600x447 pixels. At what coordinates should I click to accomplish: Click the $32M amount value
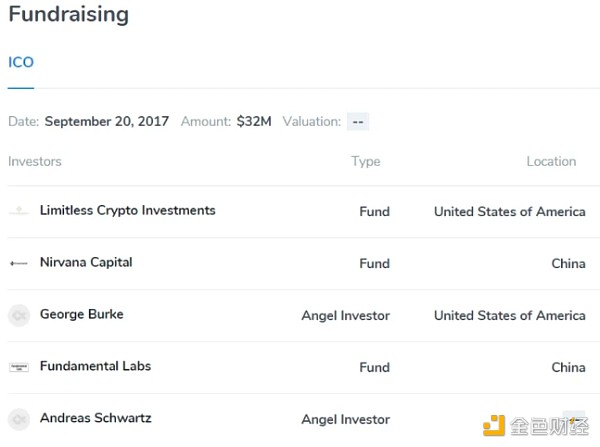coord(254,122)
